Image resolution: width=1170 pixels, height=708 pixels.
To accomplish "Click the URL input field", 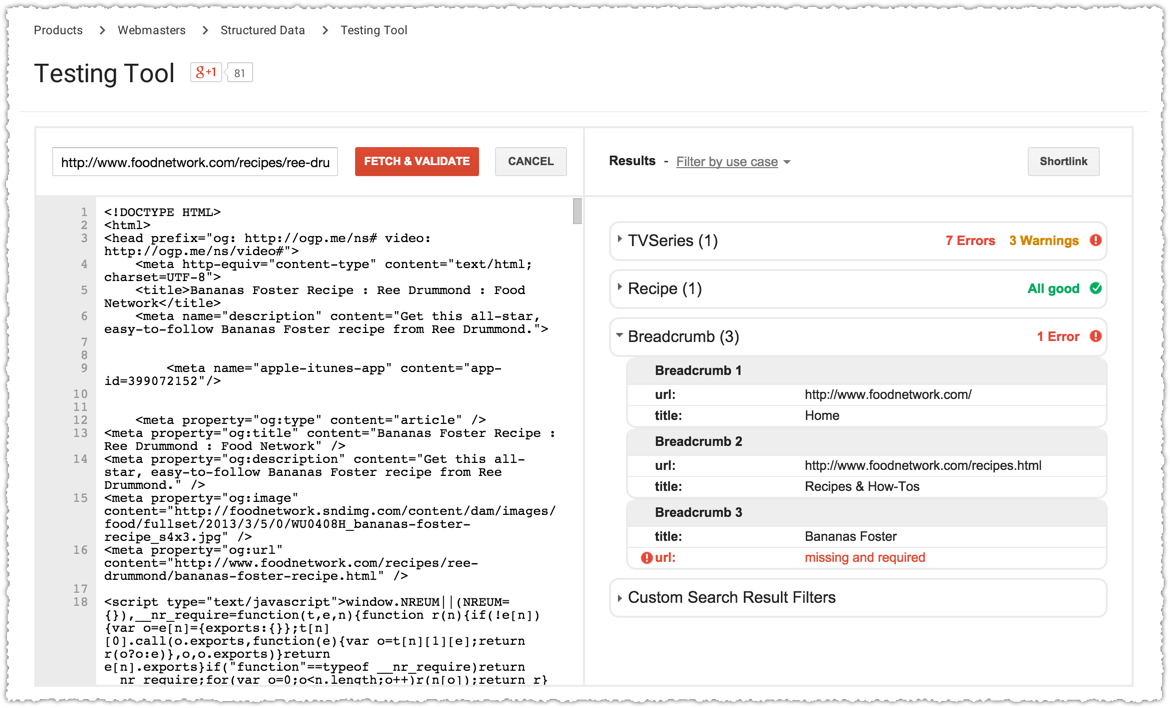I will coord(195,162).
